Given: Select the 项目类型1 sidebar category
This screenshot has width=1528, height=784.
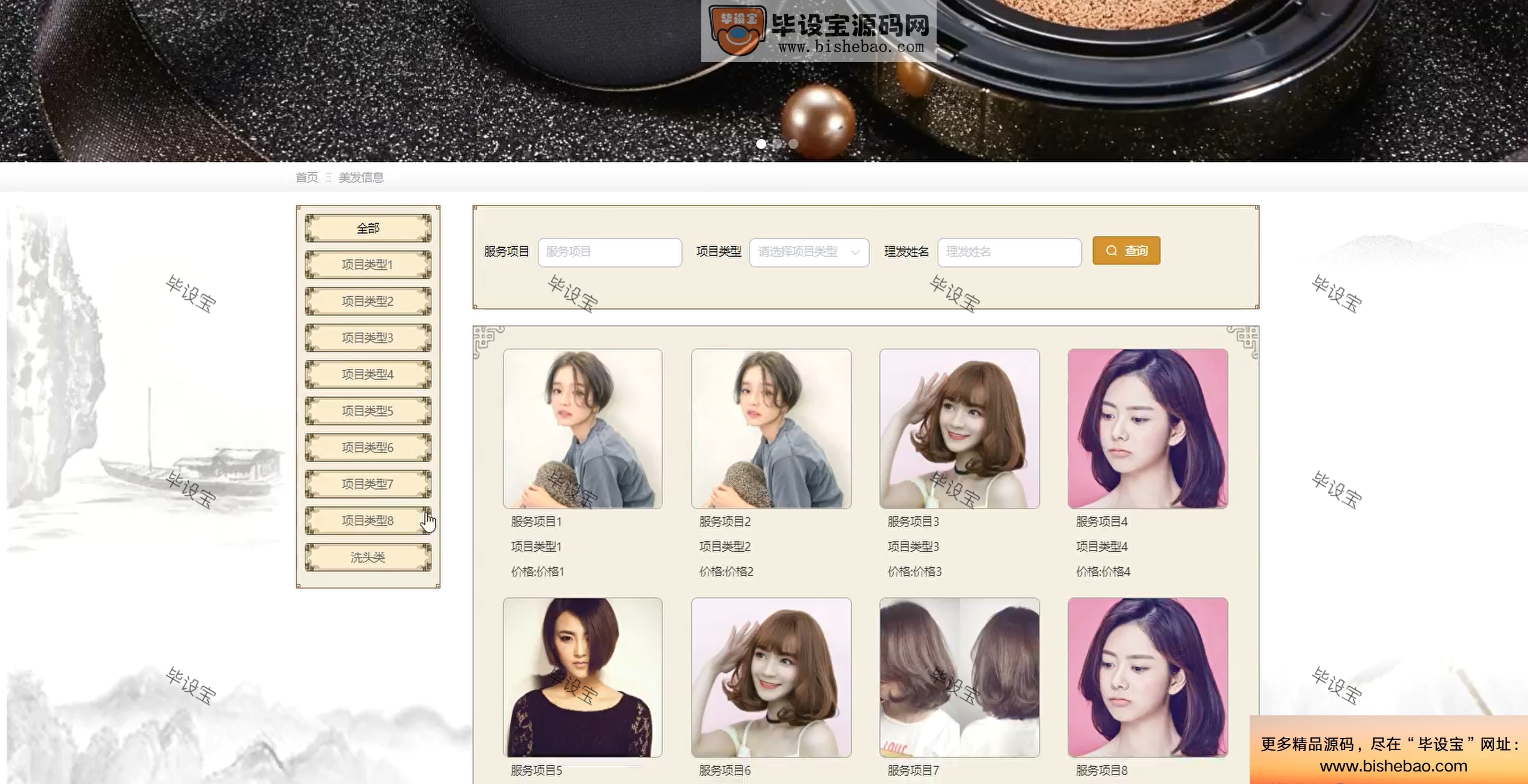Looking at the screenshot, I should 368,265.
